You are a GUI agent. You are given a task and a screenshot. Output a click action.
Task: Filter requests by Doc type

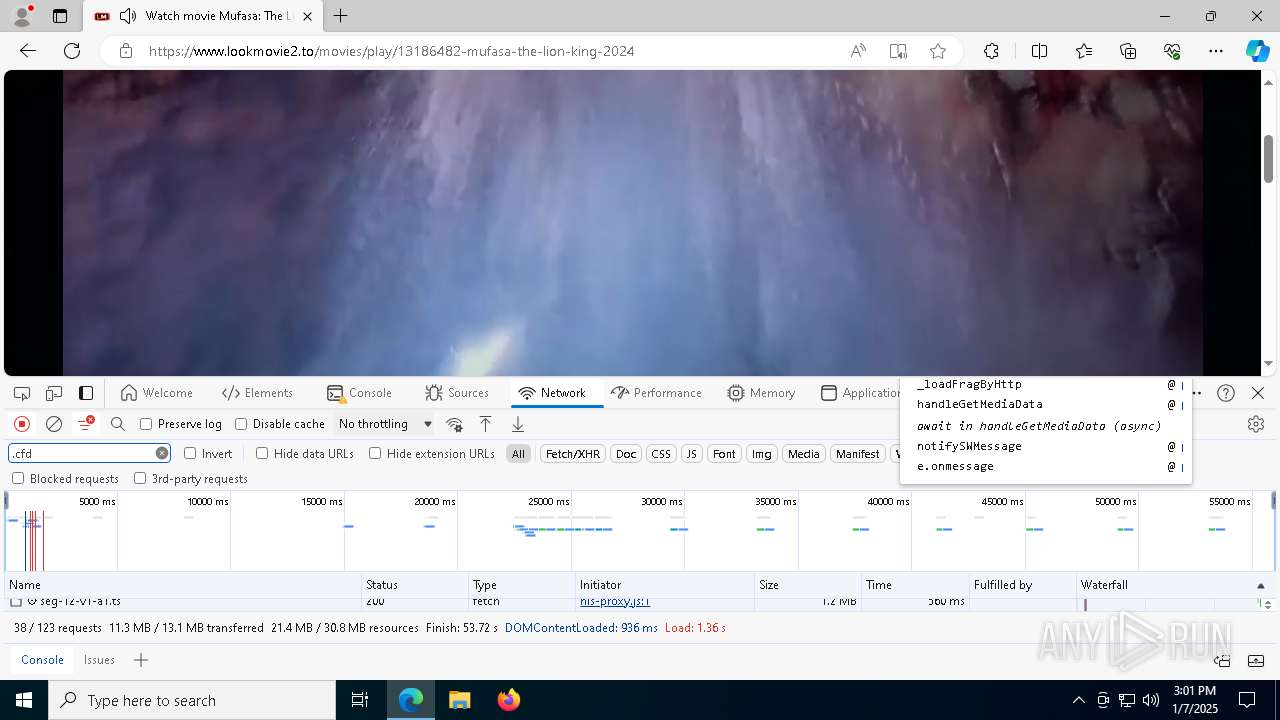(626, 454)
